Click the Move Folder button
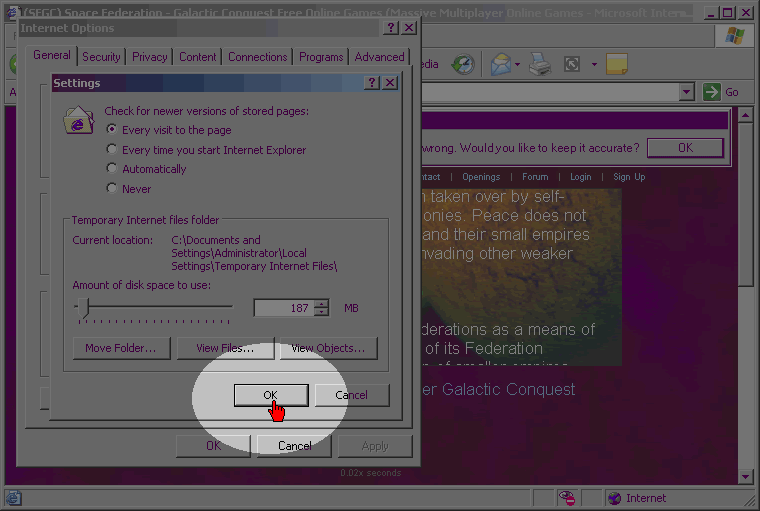Screen dimensions: 760x511 pyautogui.click(x=120, y=348)
